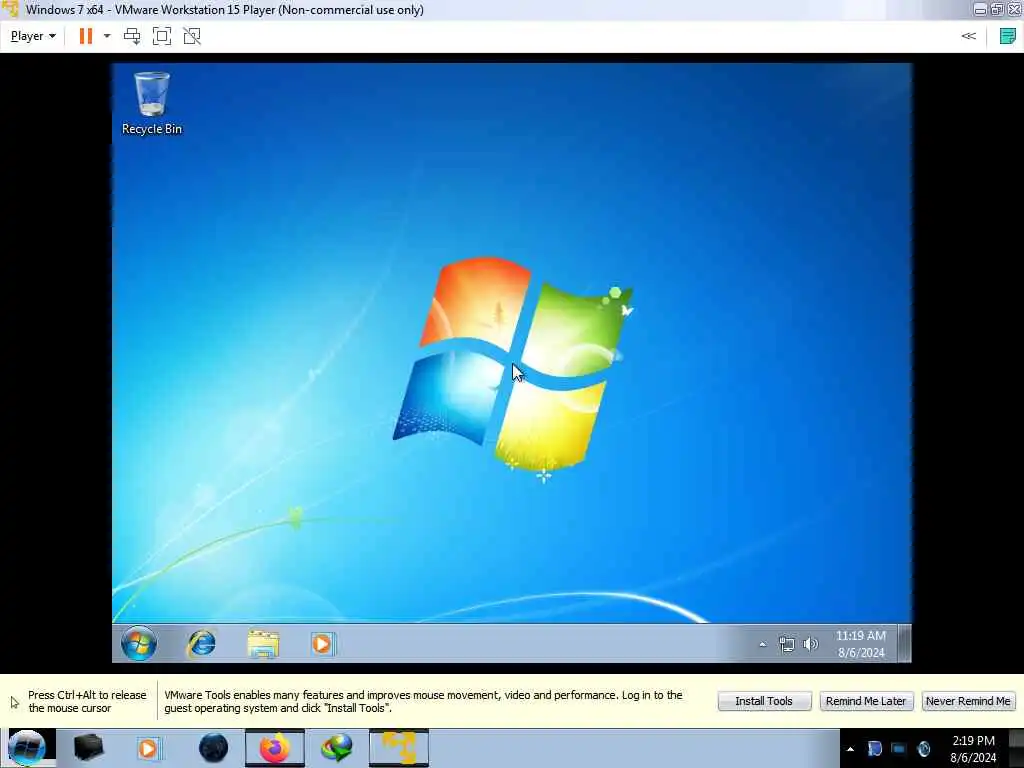Screen dimensions: 1024x768
Task: Open the Player menu
Action: (33, 36)
